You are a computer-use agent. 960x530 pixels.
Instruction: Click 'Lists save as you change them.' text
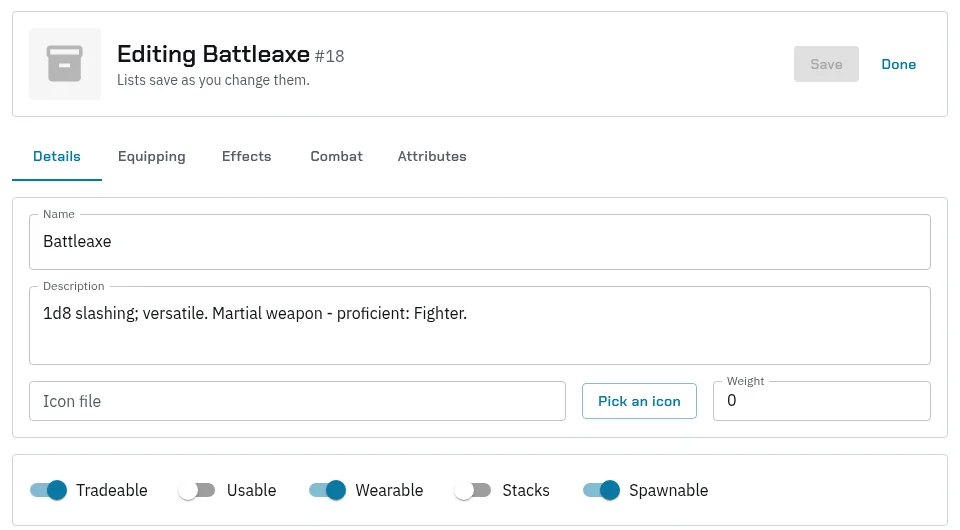click(x=213, y=80)
